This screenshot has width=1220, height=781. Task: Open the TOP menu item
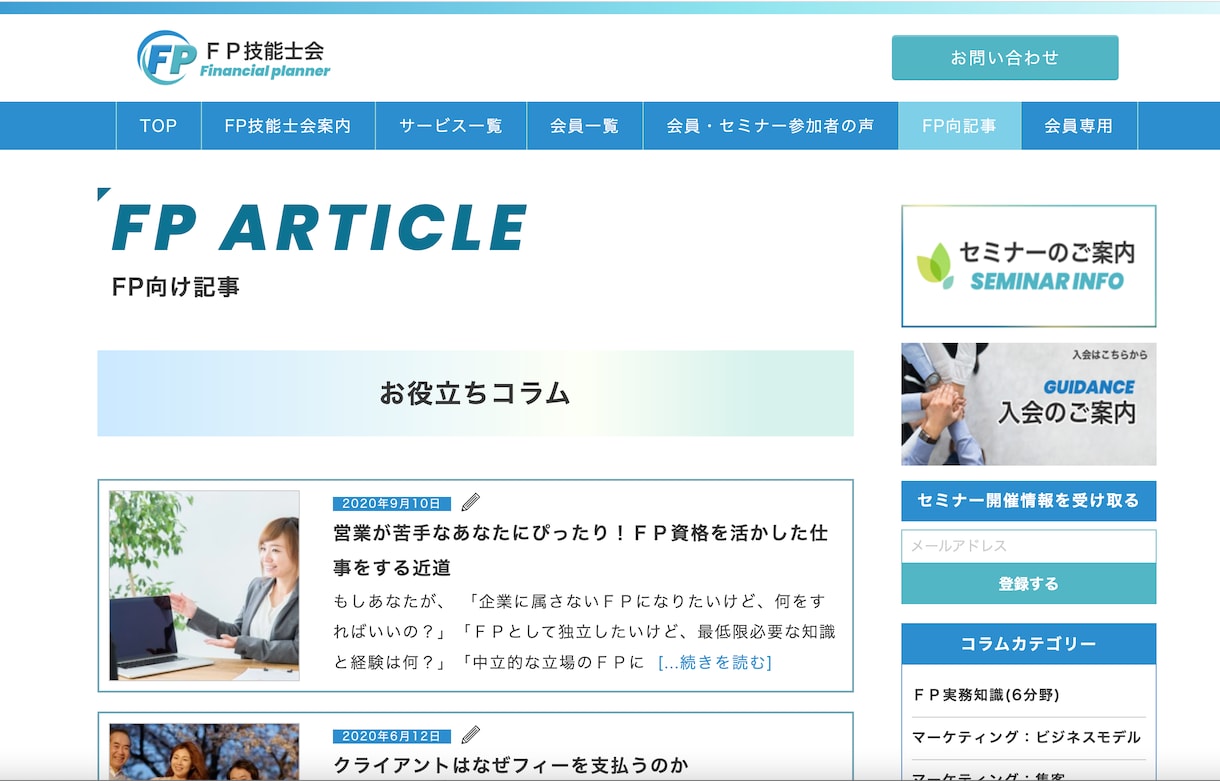(158, 126)
